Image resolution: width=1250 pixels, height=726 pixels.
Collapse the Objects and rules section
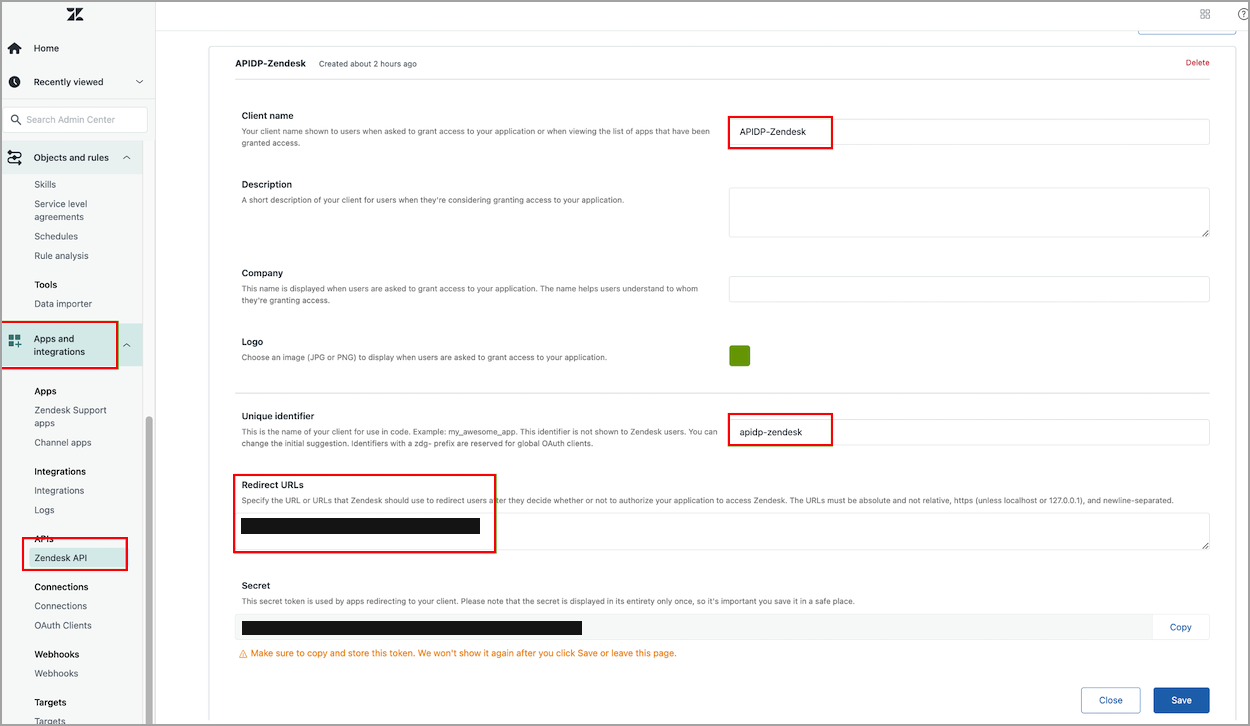click(x=127, y=157)
